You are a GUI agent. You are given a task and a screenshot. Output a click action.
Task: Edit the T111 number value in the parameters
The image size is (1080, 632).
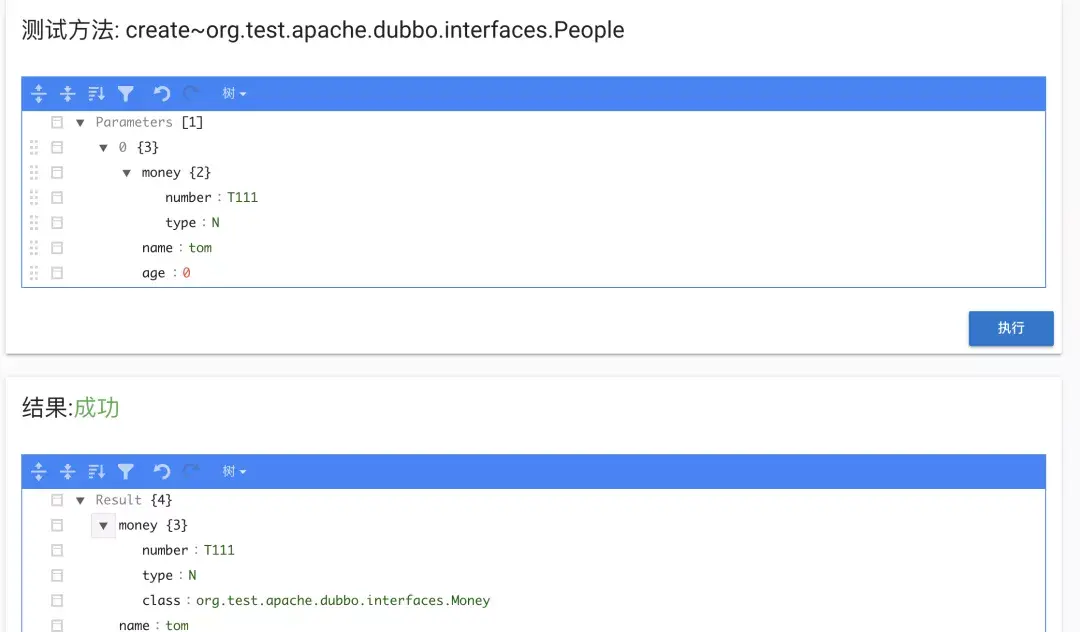242,198
